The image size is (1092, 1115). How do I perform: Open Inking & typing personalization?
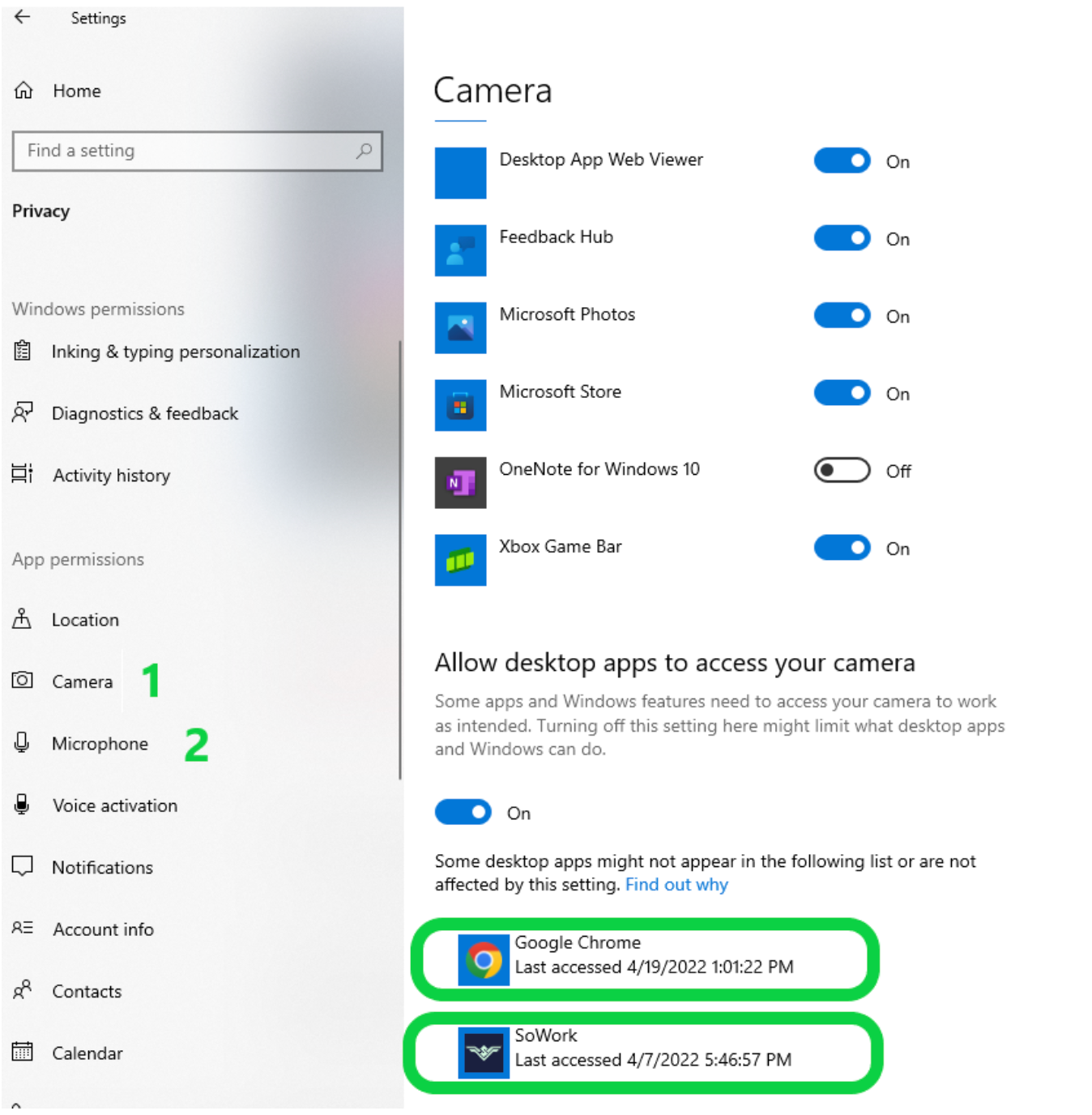[176, 352]
